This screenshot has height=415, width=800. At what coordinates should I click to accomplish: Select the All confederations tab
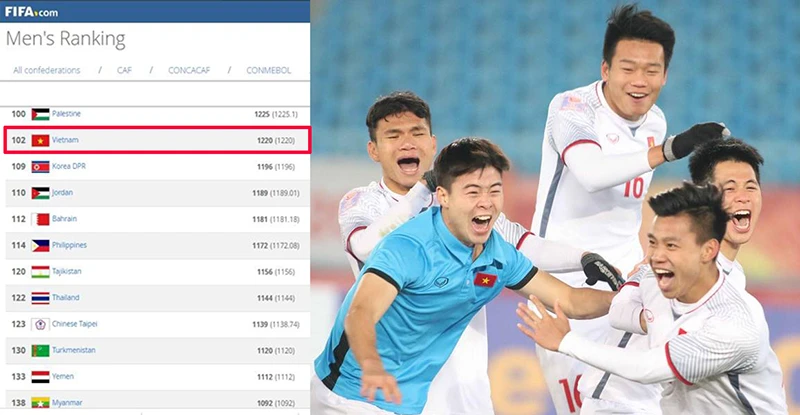point(46,70)
